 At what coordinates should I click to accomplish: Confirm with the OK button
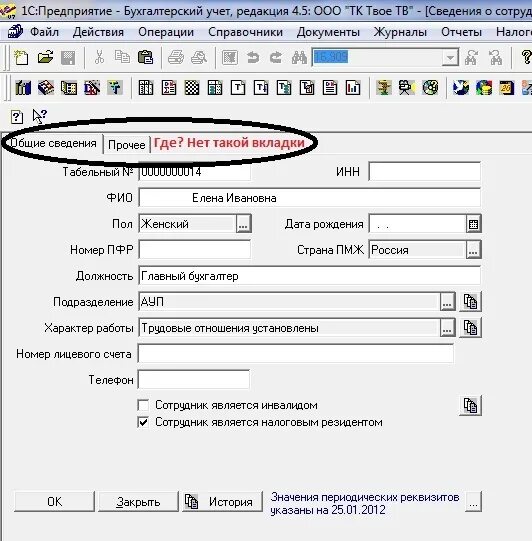(54, 502)
